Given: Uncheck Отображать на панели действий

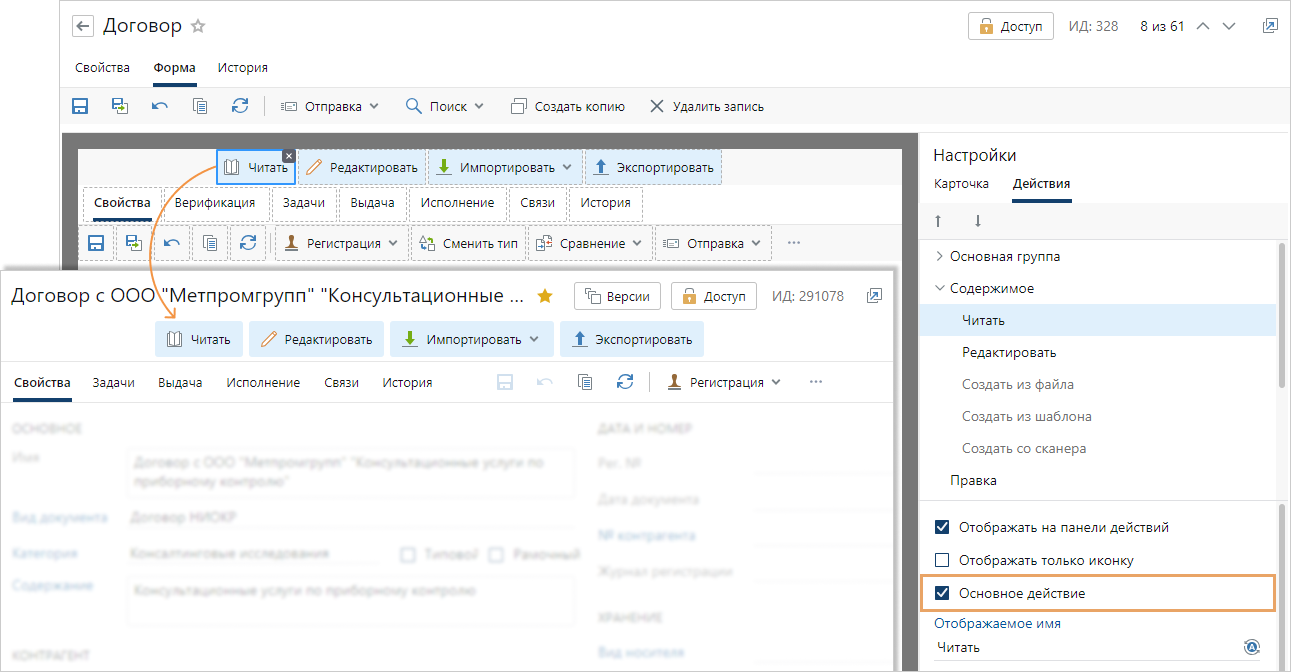Looking at the screenshot, I should click(x=941, y=527).
